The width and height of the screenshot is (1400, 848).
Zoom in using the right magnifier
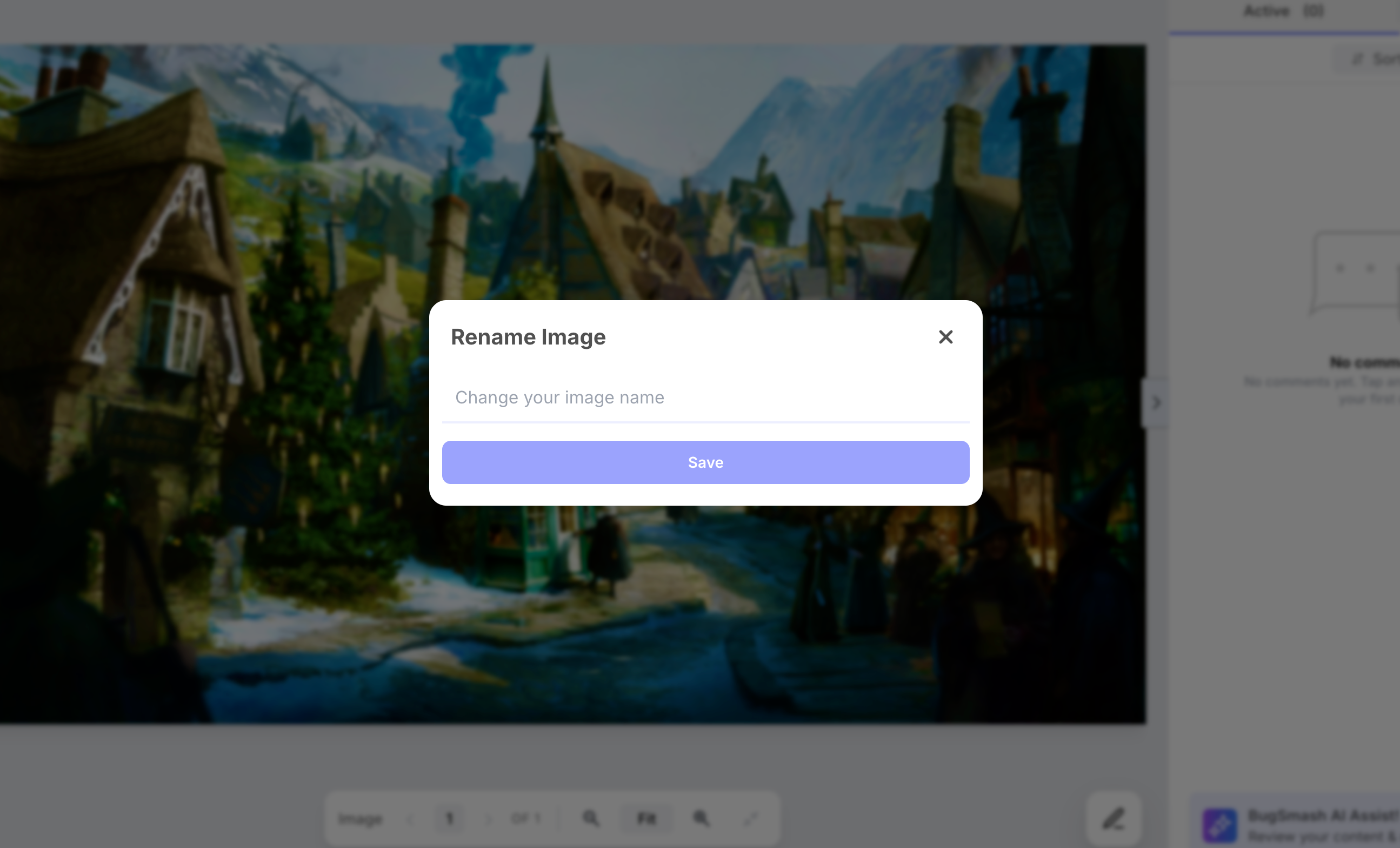(701, 818)
